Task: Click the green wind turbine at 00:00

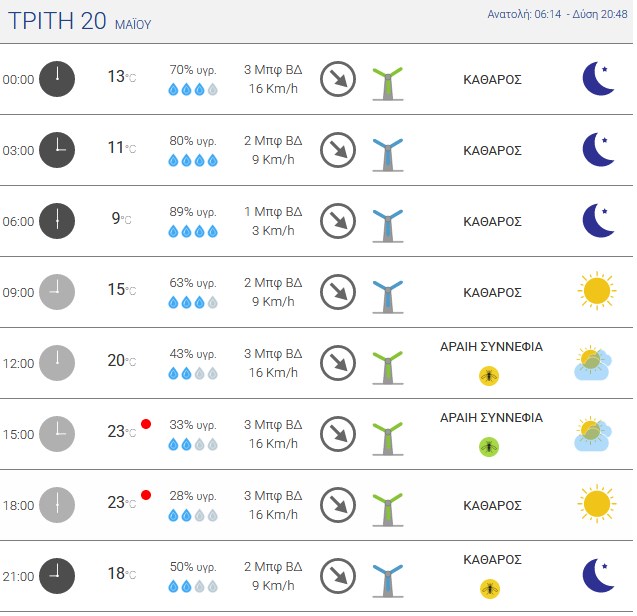Action: (388, 84)
